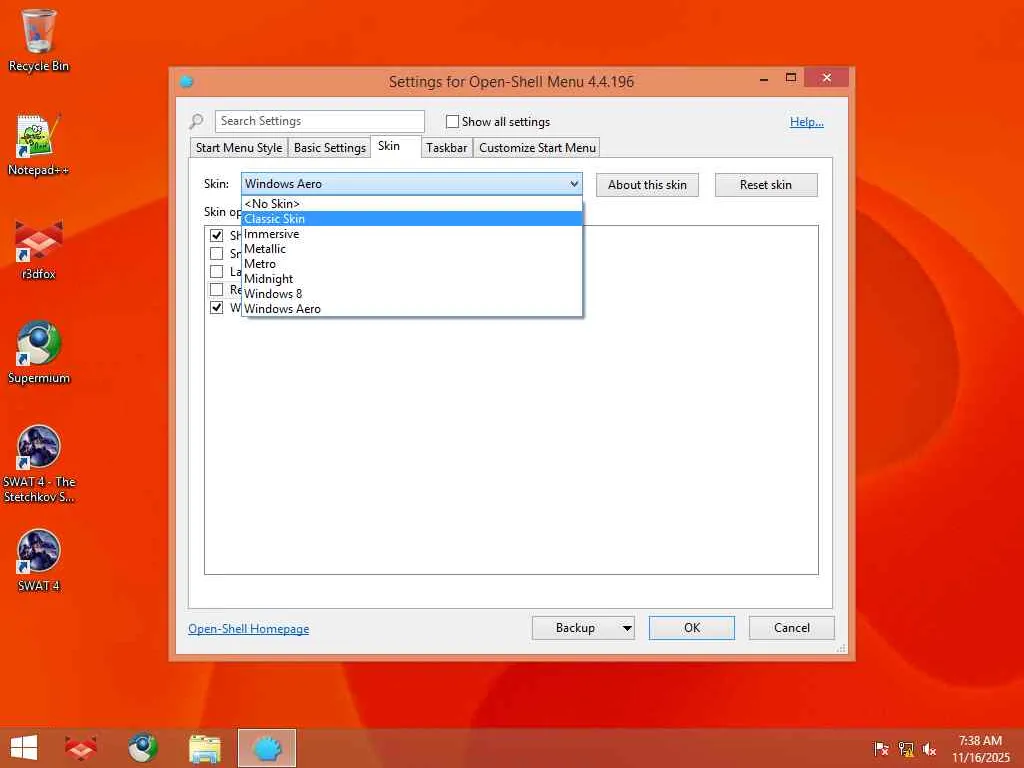Click the Reset skin button
Image resolution: width=1024 pixels, height=768 pixels.
tap(766, 185)
